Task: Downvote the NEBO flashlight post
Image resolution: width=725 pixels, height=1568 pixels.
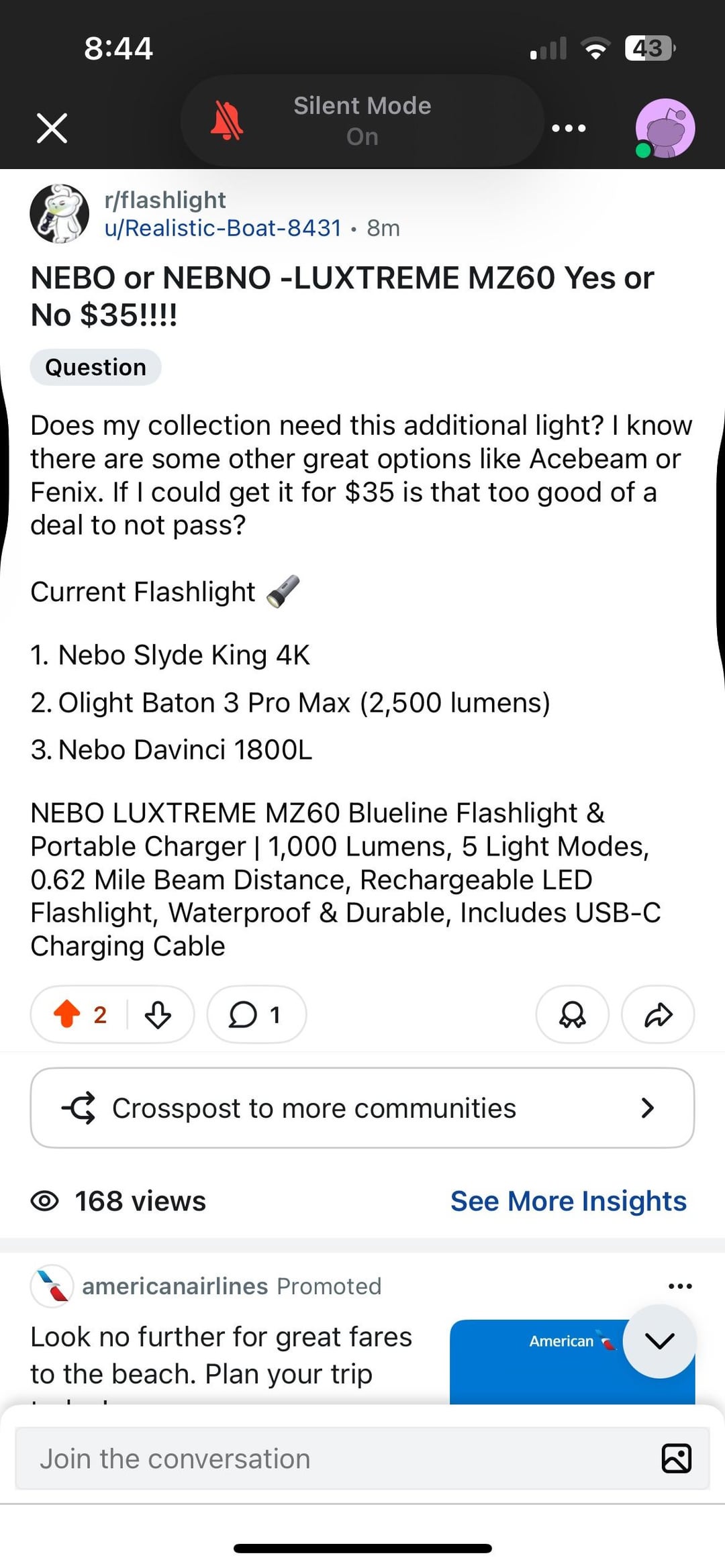Action: pyautogui.click(x=158, y=1014)
